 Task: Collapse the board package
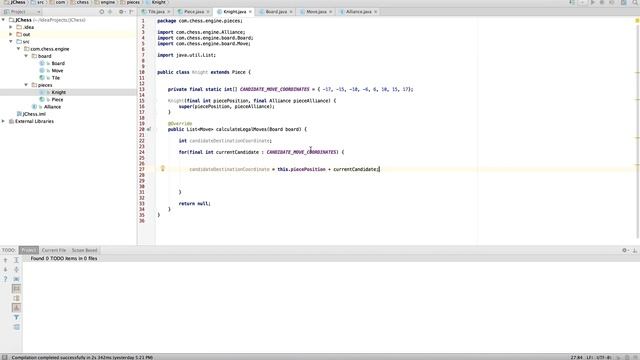pyautogui.click(x=26, y=56)
